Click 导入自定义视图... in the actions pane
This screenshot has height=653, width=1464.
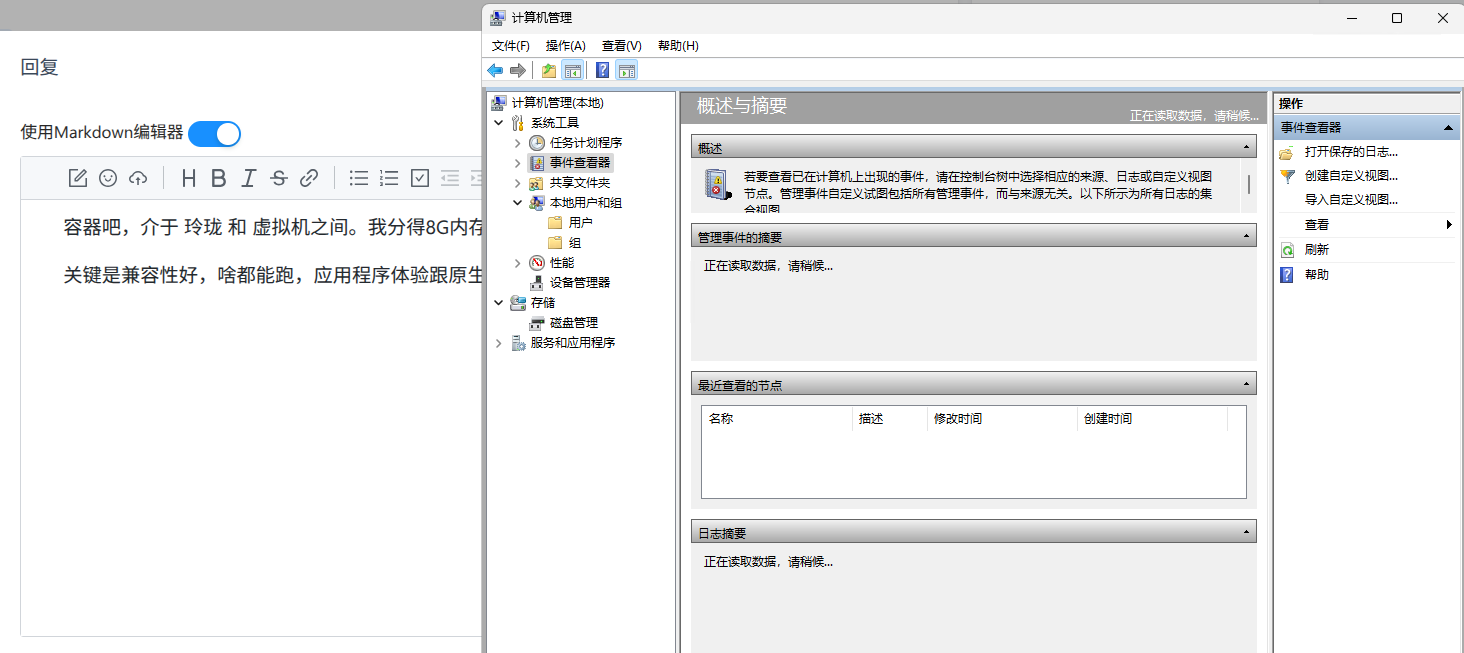pos(1351,199)
